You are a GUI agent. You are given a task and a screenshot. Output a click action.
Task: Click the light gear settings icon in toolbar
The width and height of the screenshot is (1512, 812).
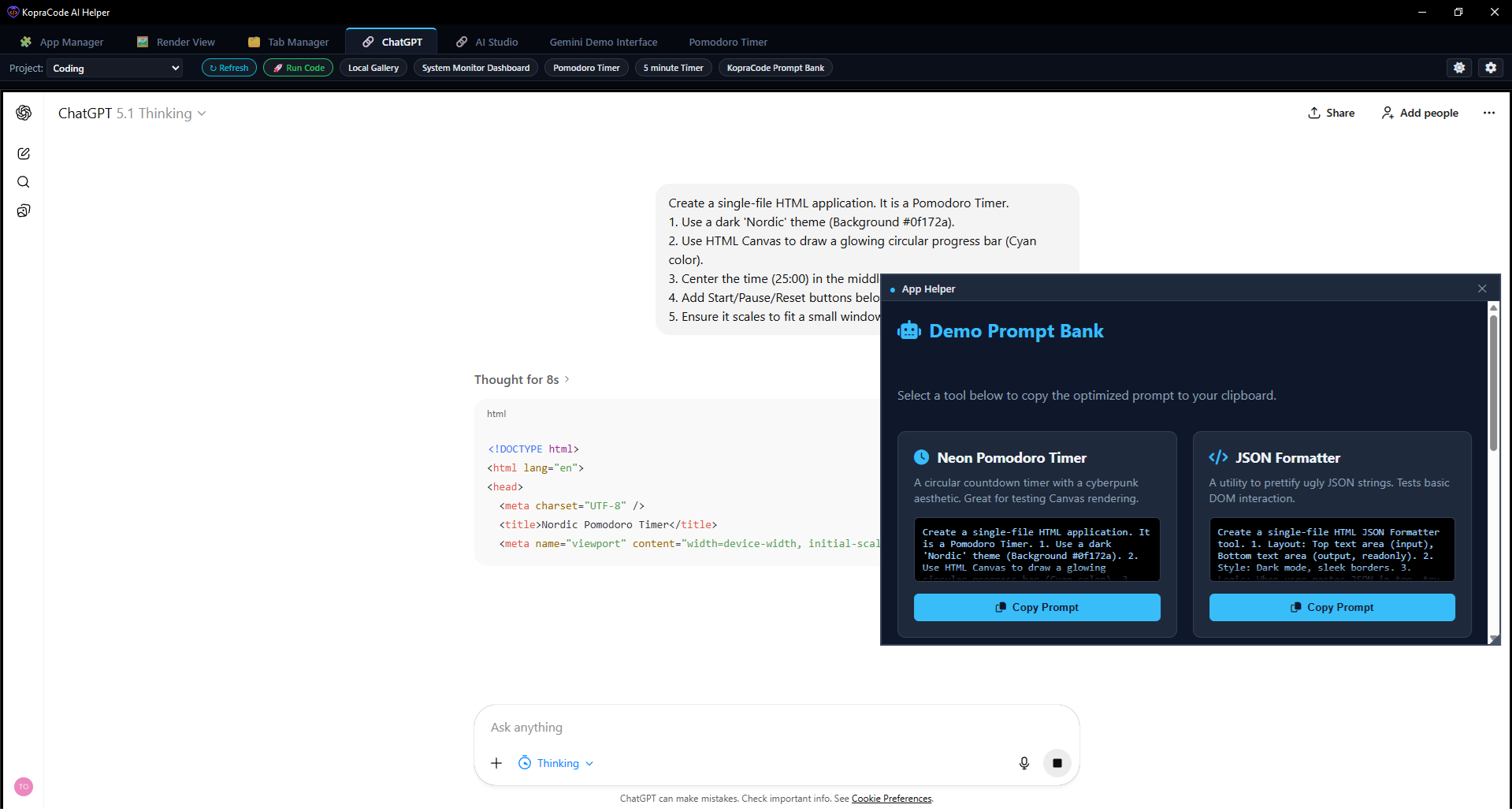click(x=1459, y=68)
